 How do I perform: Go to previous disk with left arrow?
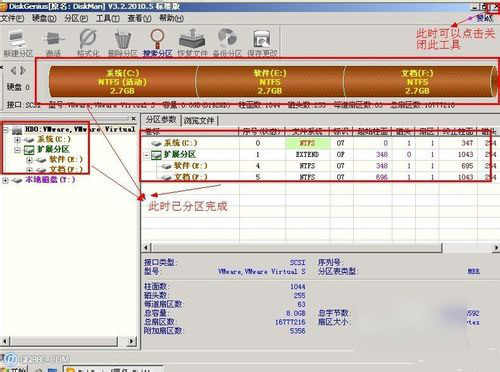[x=13, y=70]
